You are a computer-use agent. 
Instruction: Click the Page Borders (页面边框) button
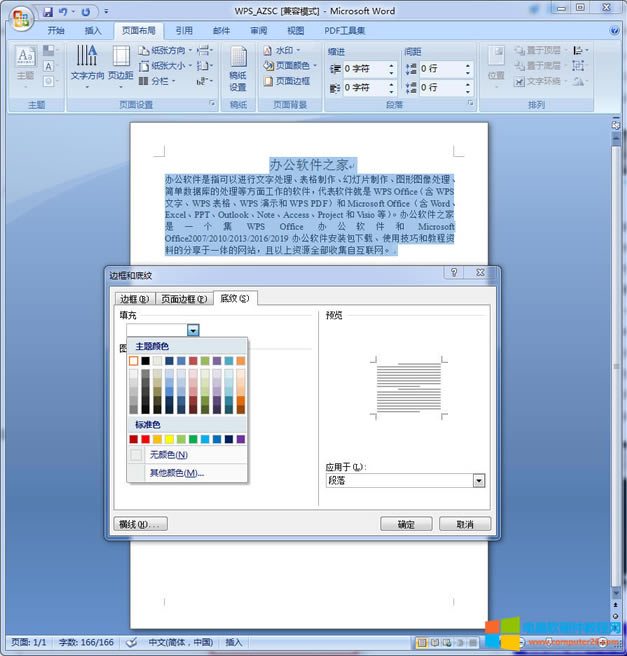287,81
